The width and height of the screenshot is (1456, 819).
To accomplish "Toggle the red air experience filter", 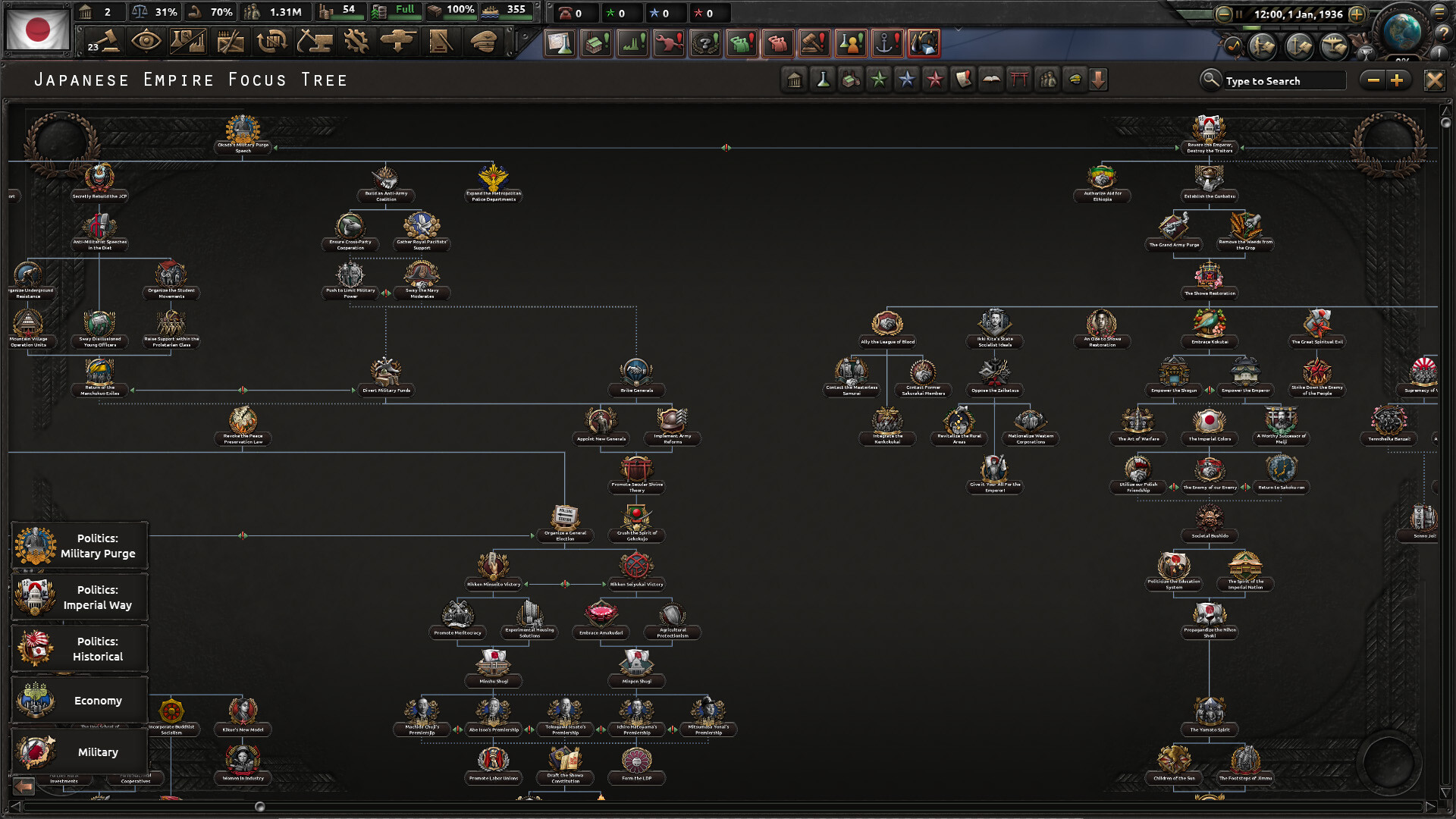I will point(935,79).
